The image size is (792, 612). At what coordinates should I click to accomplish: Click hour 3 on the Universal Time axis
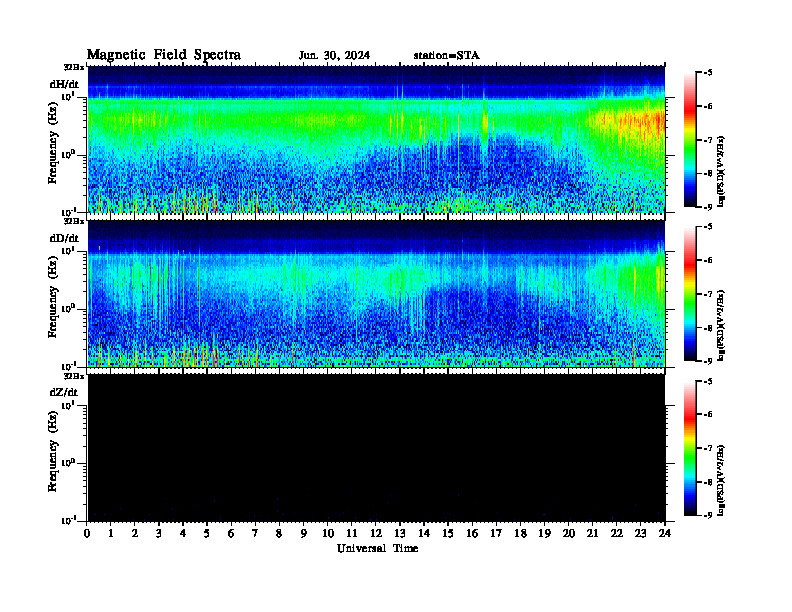click(x=159, y=534)
